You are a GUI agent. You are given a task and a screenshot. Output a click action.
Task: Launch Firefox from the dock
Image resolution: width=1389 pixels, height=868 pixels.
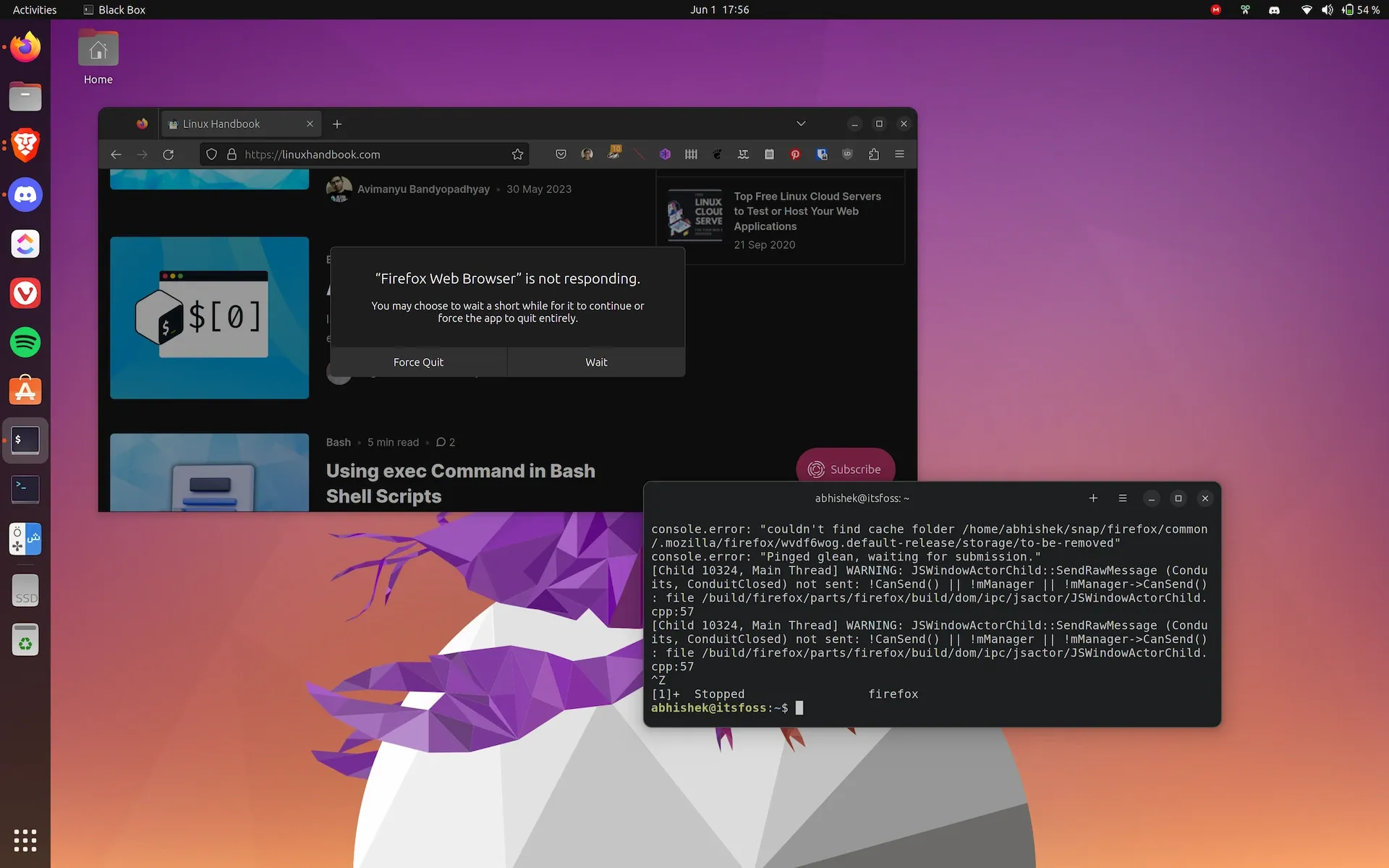(x=25, y=47)
